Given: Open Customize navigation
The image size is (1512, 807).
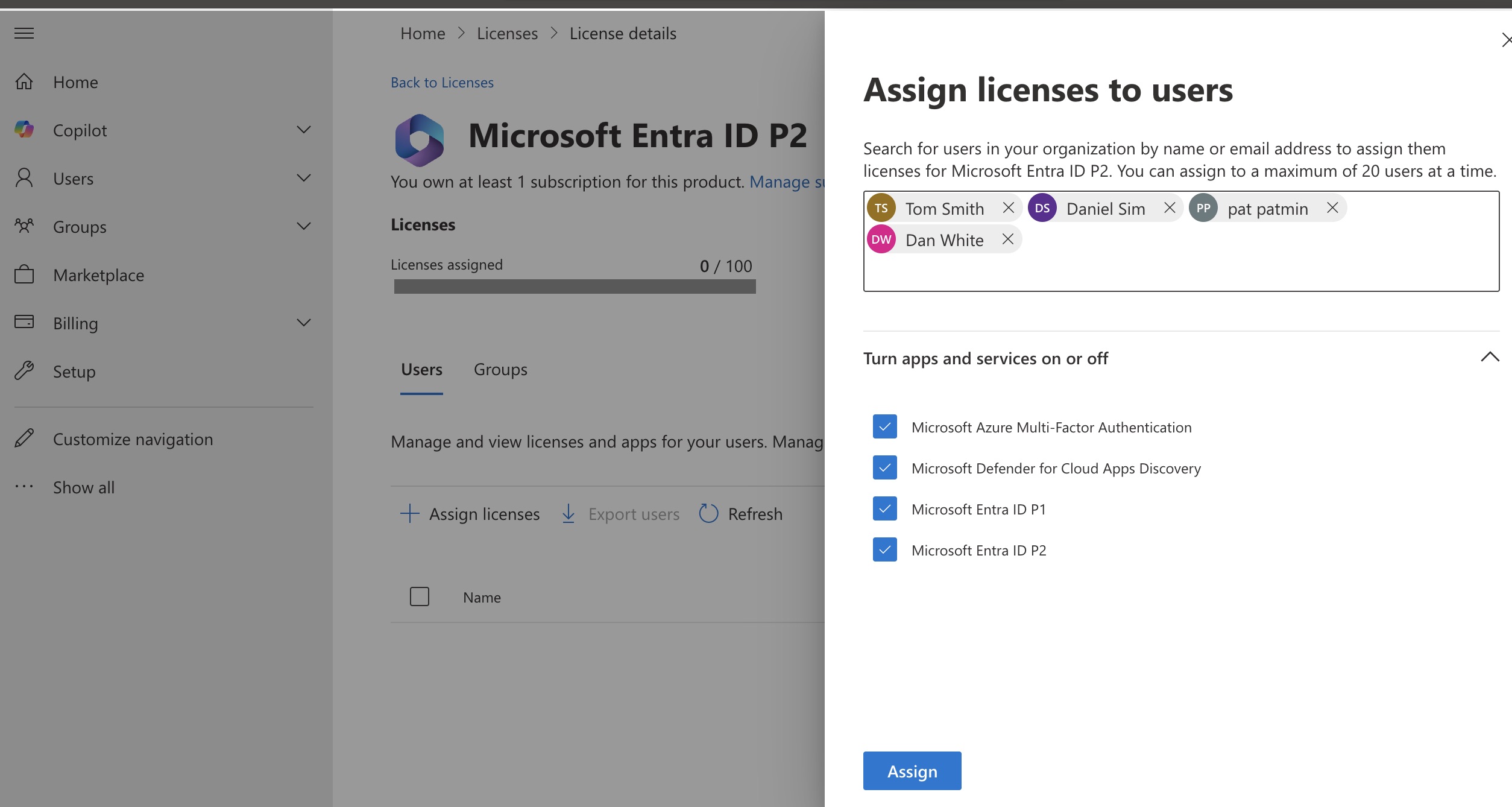Looking at the screenshot, I should [133, 439].
